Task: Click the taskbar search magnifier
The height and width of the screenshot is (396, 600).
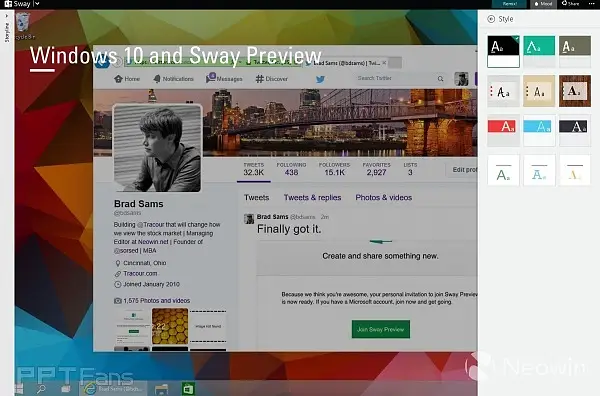Action: point(41,389)
